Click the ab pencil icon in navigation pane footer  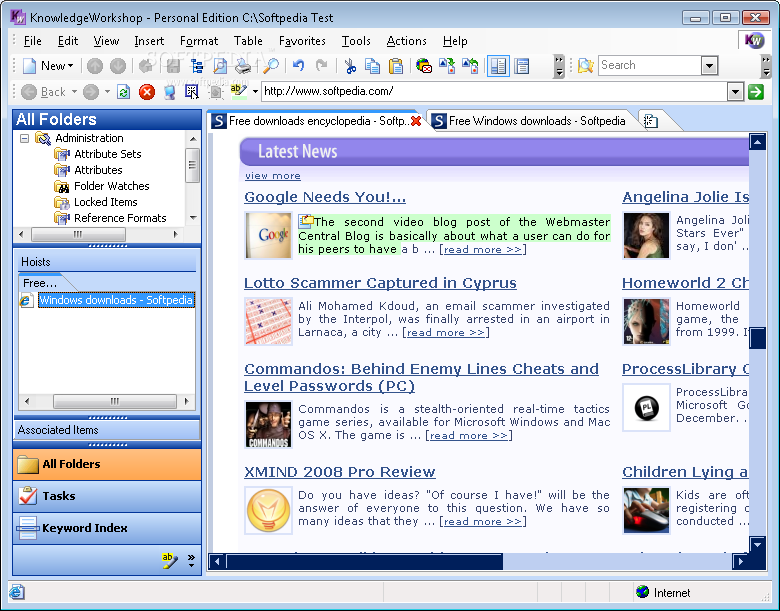(170, 561)
